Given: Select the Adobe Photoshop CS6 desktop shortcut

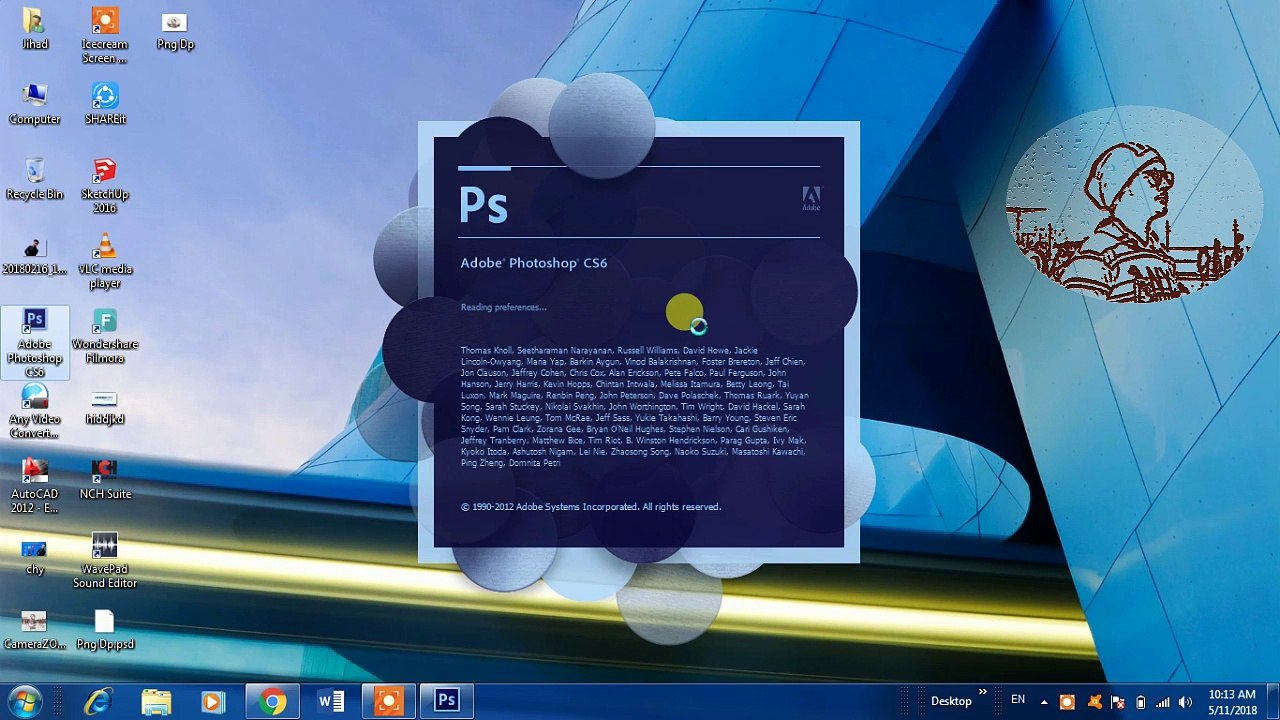Looking at the screenshot, I should coord(35,343).
